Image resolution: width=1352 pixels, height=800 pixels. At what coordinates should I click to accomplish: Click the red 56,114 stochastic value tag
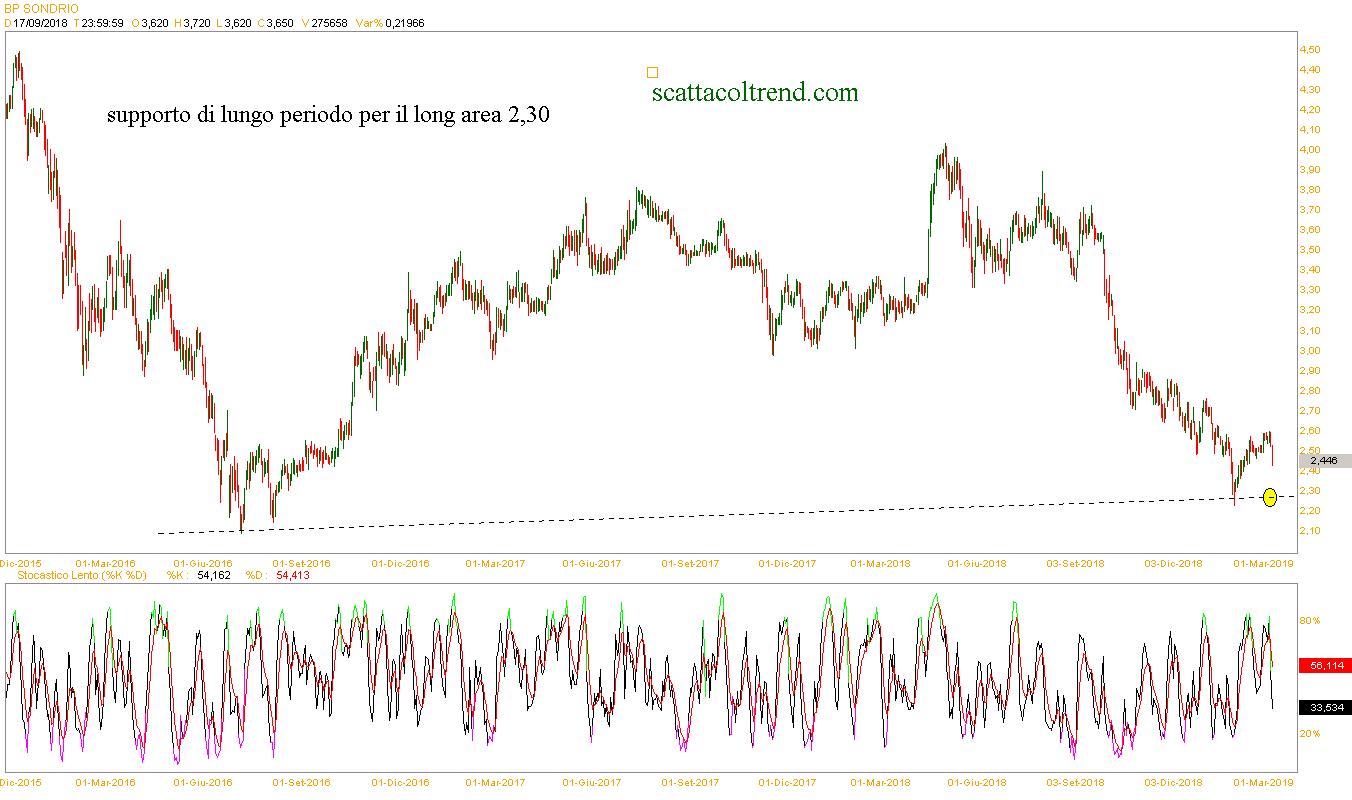click(x=1324, y=666)
